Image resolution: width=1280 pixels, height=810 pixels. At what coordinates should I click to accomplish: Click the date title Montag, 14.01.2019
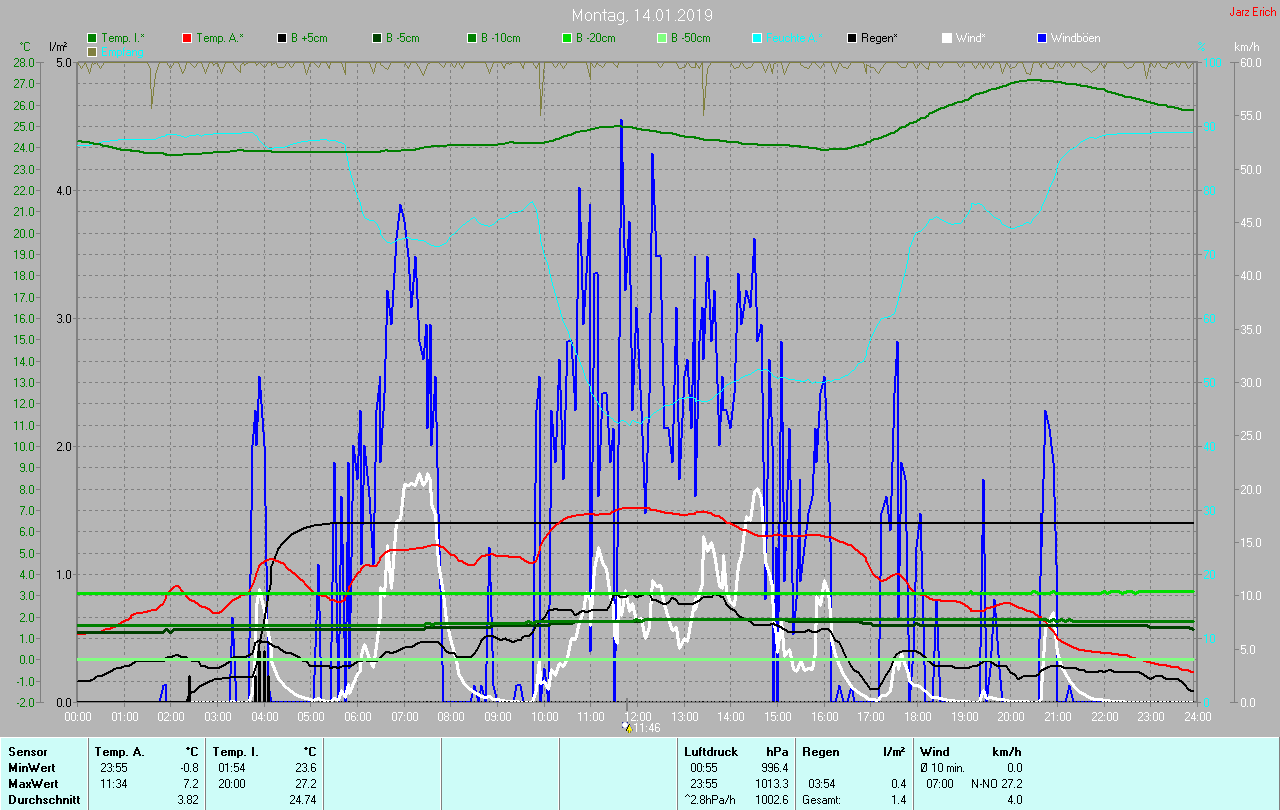tap(639, 15)
